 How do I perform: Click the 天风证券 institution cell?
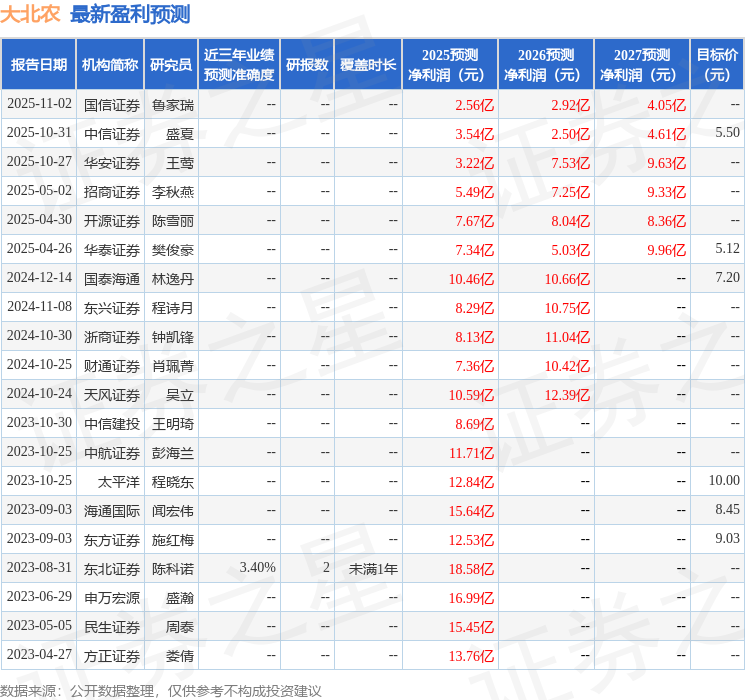point(112,395)
